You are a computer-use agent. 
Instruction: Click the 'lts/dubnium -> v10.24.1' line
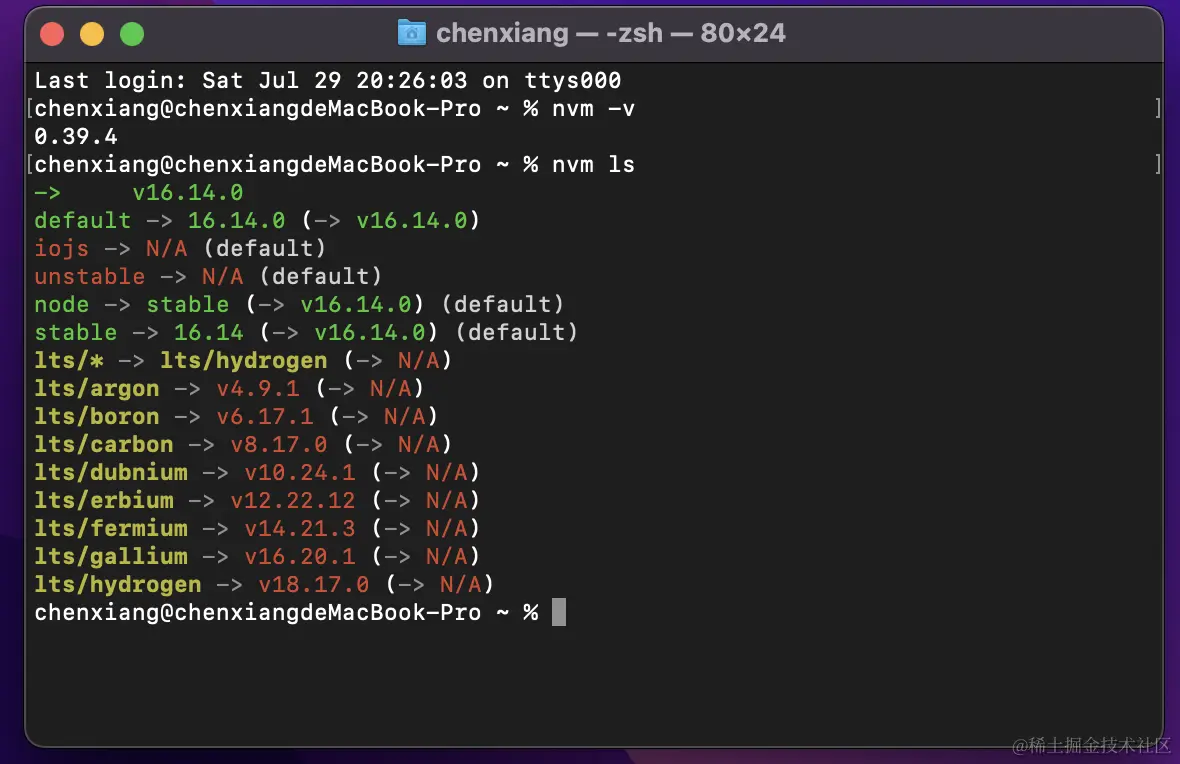tap(257, 472)
